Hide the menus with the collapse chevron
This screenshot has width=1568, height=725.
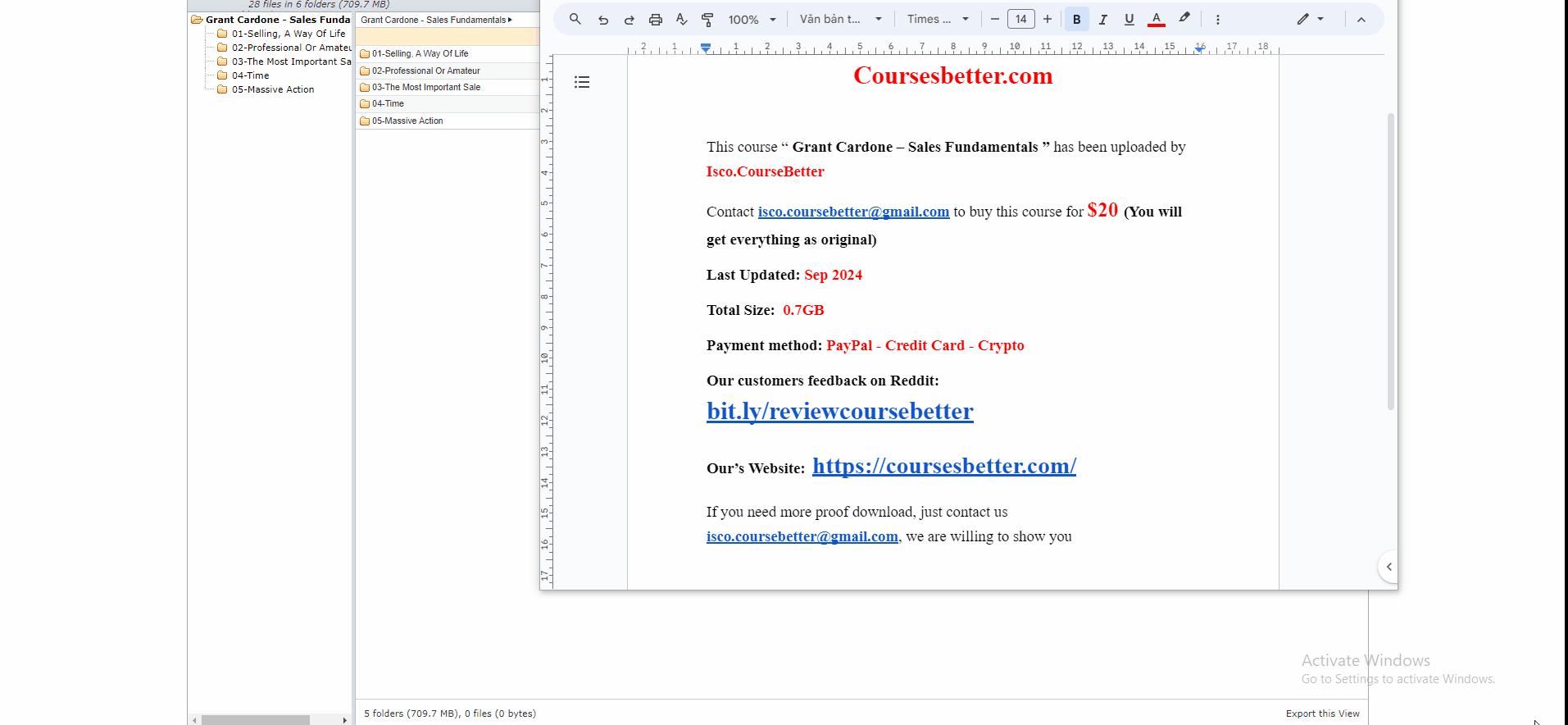tap(1361, 20)
